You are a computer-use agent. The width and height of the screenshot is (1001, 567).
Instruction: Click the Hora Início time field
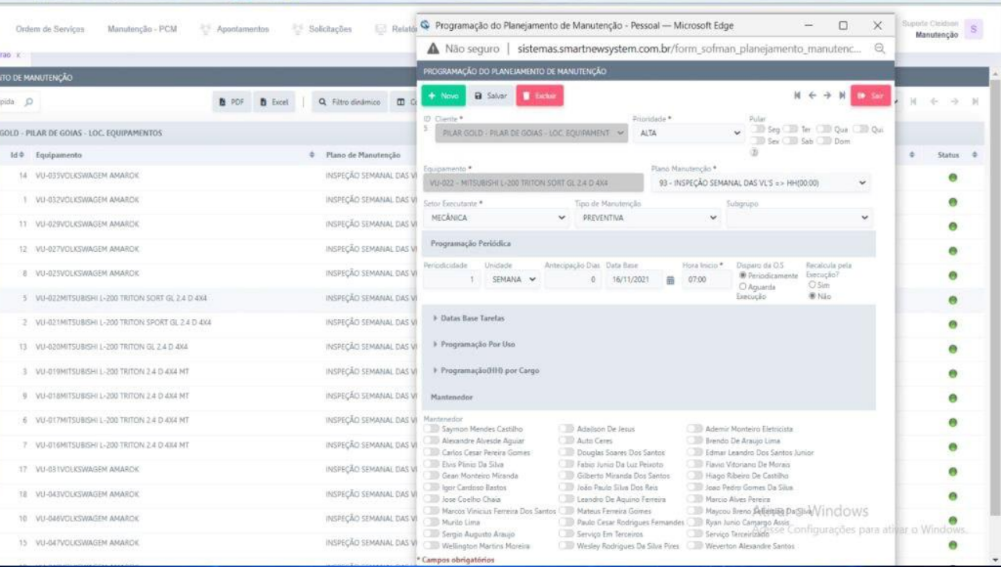pyautogui.click(x=706, y=280)
